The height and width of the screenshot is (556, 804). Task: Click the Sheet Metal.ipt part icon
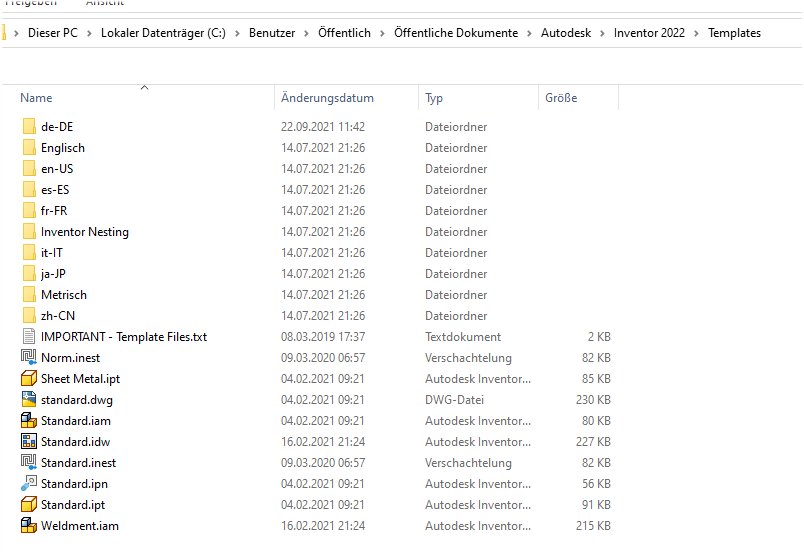point(29,379)
